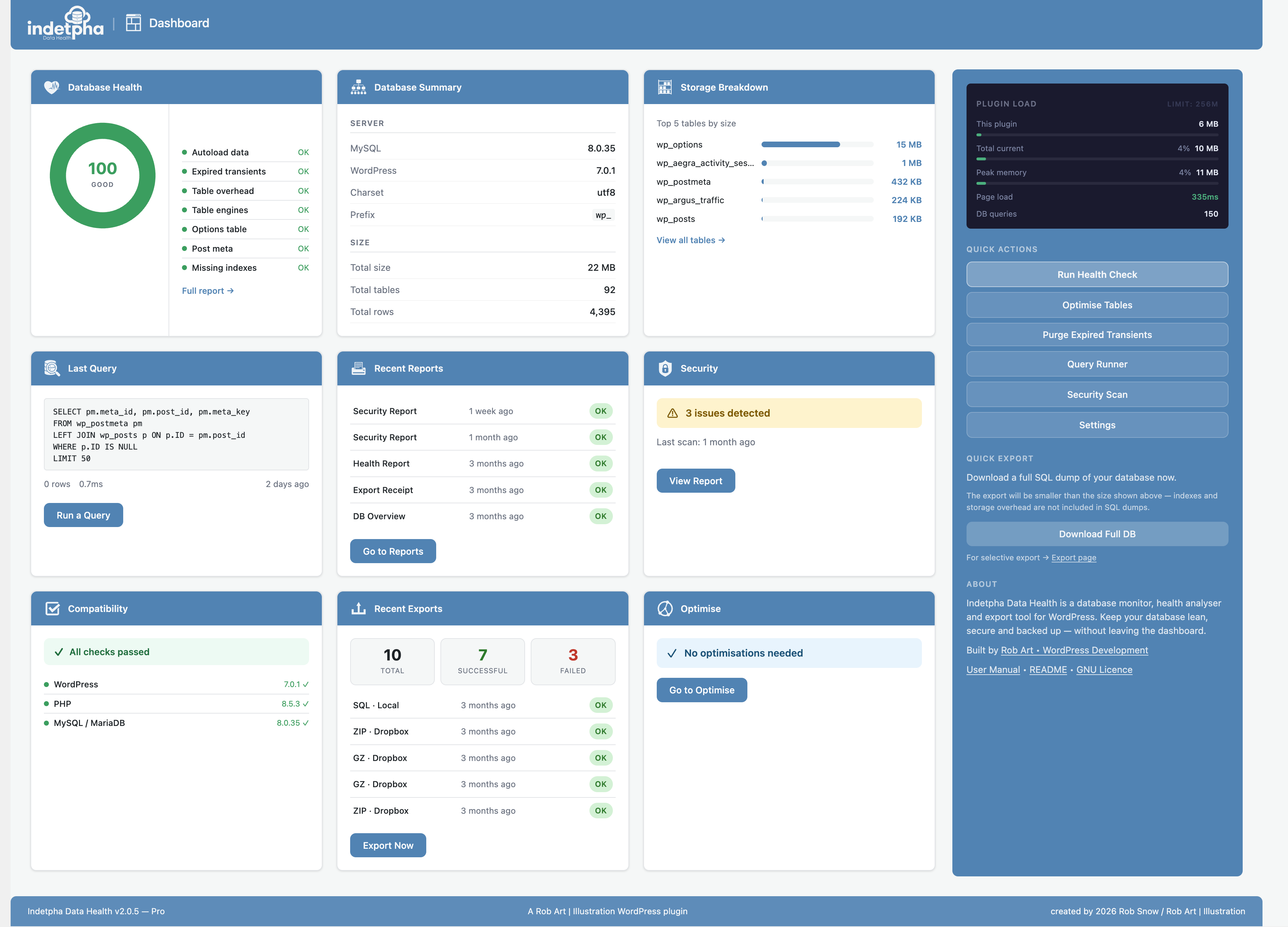Click Purge Expired Transients button
1288x927 pixels.
pos(1096,335)
